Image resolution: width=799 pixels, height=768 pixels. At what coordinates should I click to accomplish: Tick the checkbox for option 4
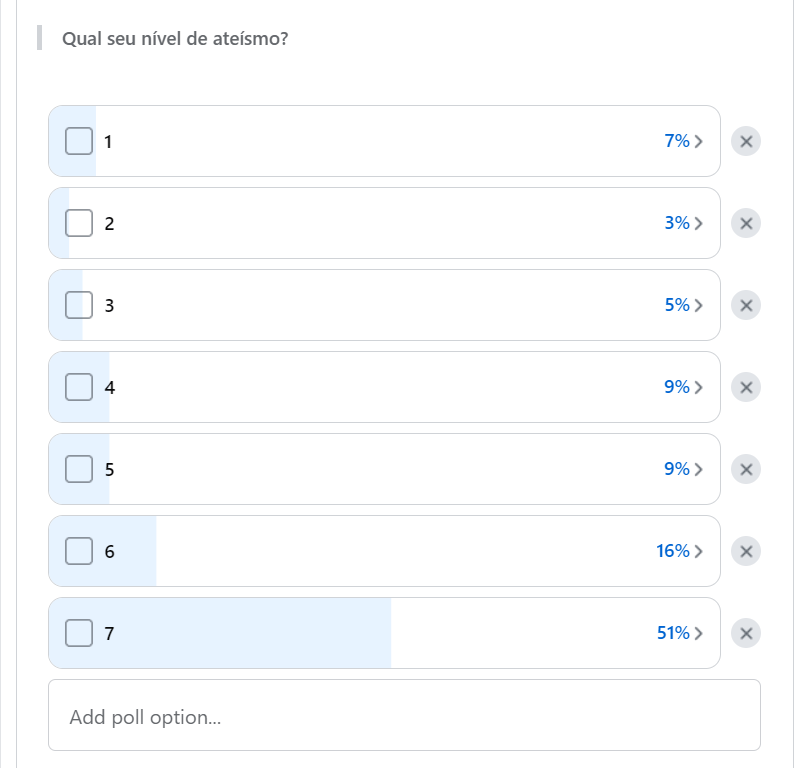(x=79, y=387)
